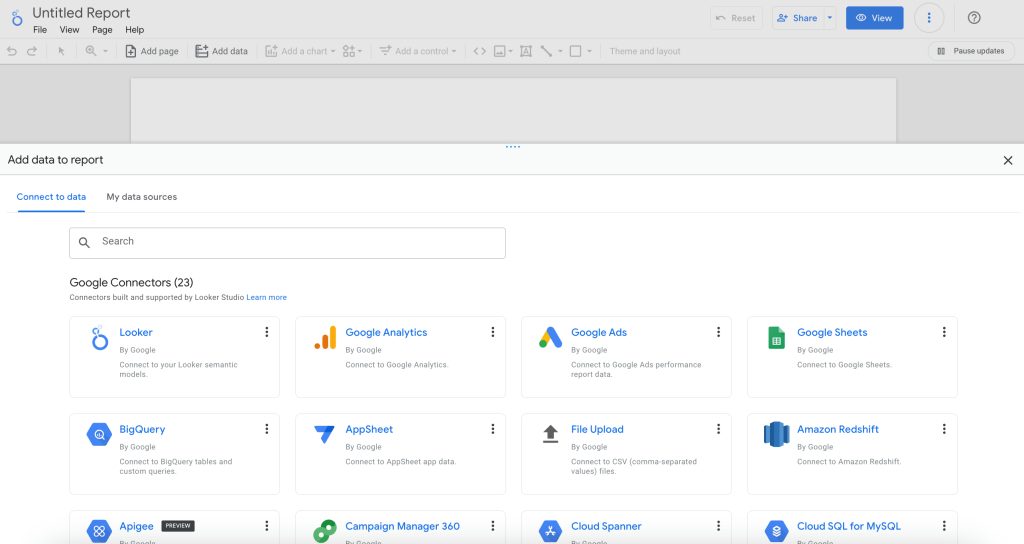Click the panel resize handle dots

click(x=513, y=147)
